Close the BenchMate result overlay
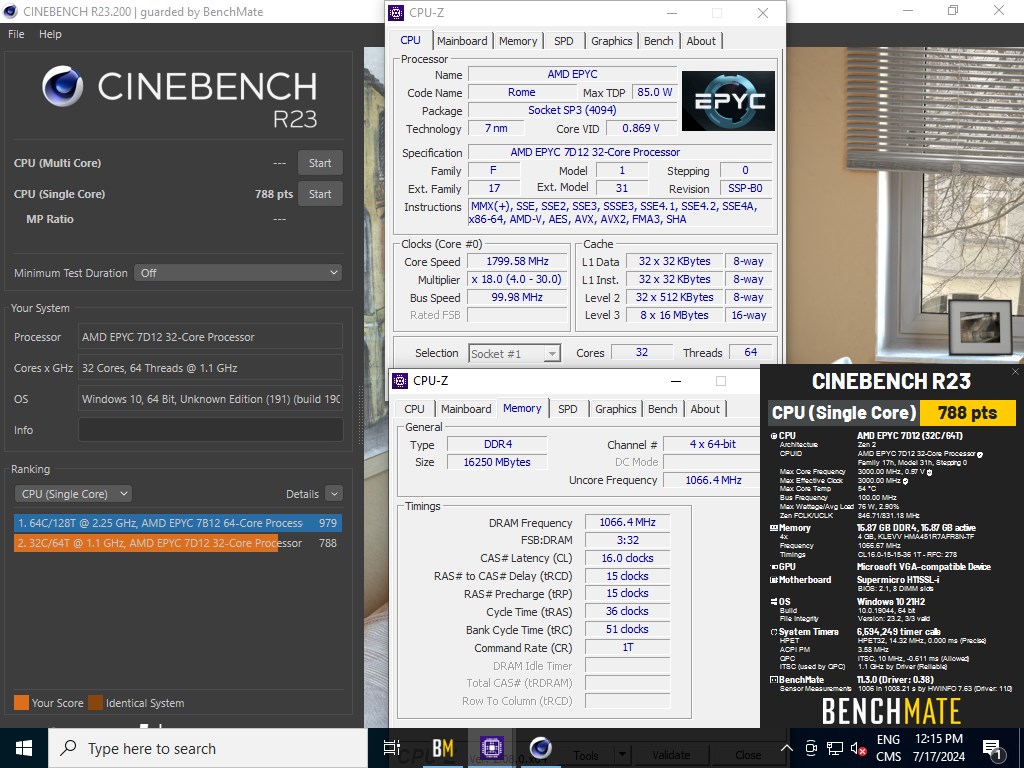This screenshot has height=768, width=1024. [x=1015, y=372]
